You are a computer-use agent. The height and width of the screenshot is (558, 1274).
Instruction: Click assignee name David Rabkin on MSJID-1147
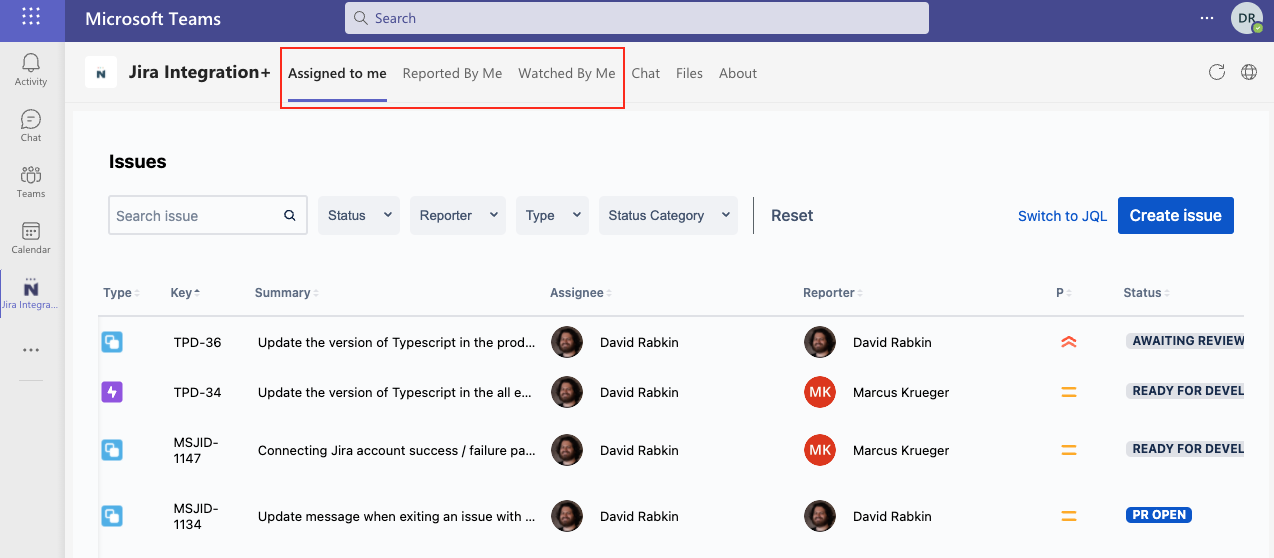pyautogui.click(x=639, y=450)
